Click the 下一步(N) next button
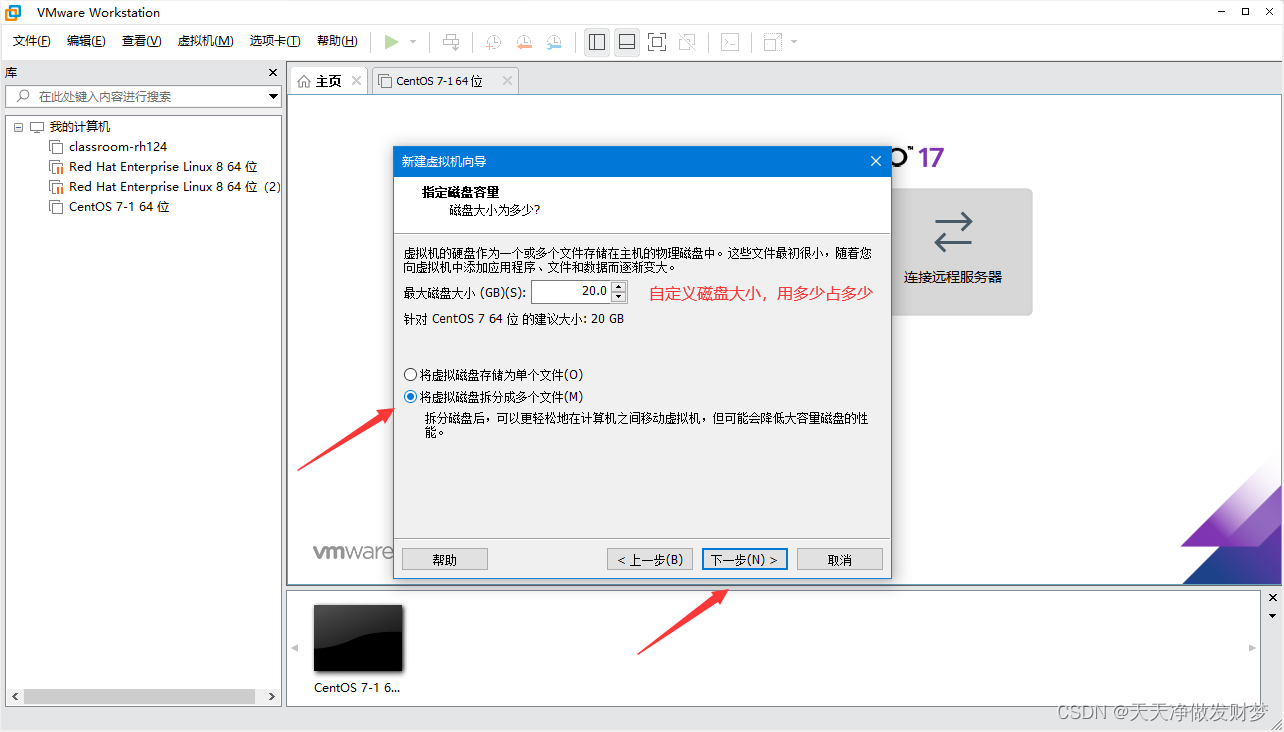Image resolution: width=1284 pixels, height=732 pixels. [x=745, y=560]
